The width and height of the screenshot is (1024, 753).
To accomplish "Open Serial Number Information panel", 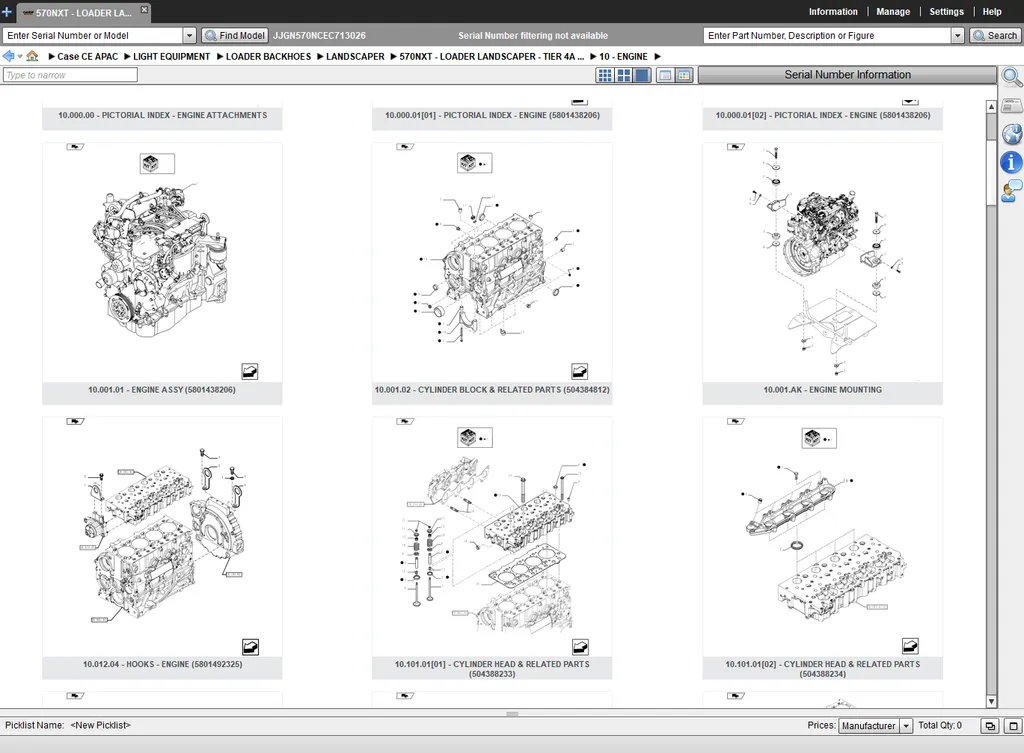I will (x=847, y=74).
